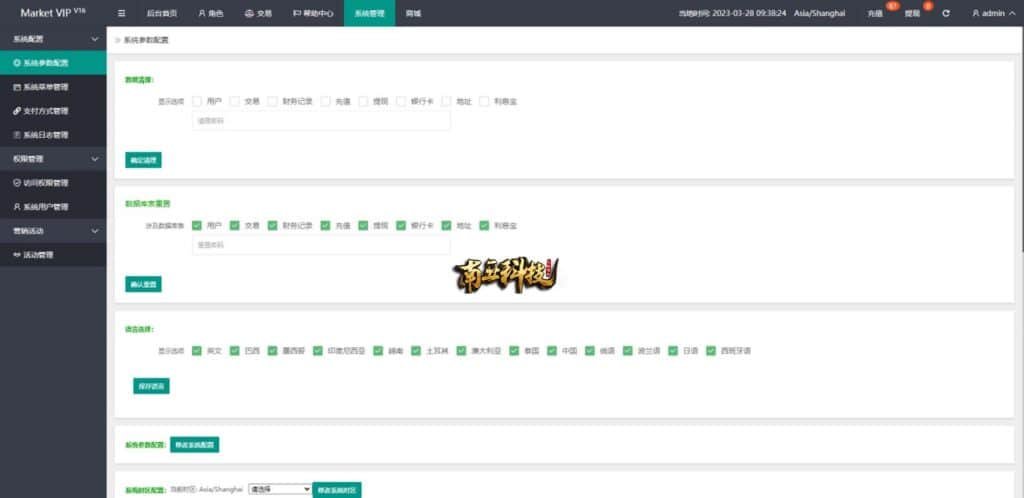Open 充值 recharge notifications with red badge

point(877,14)
